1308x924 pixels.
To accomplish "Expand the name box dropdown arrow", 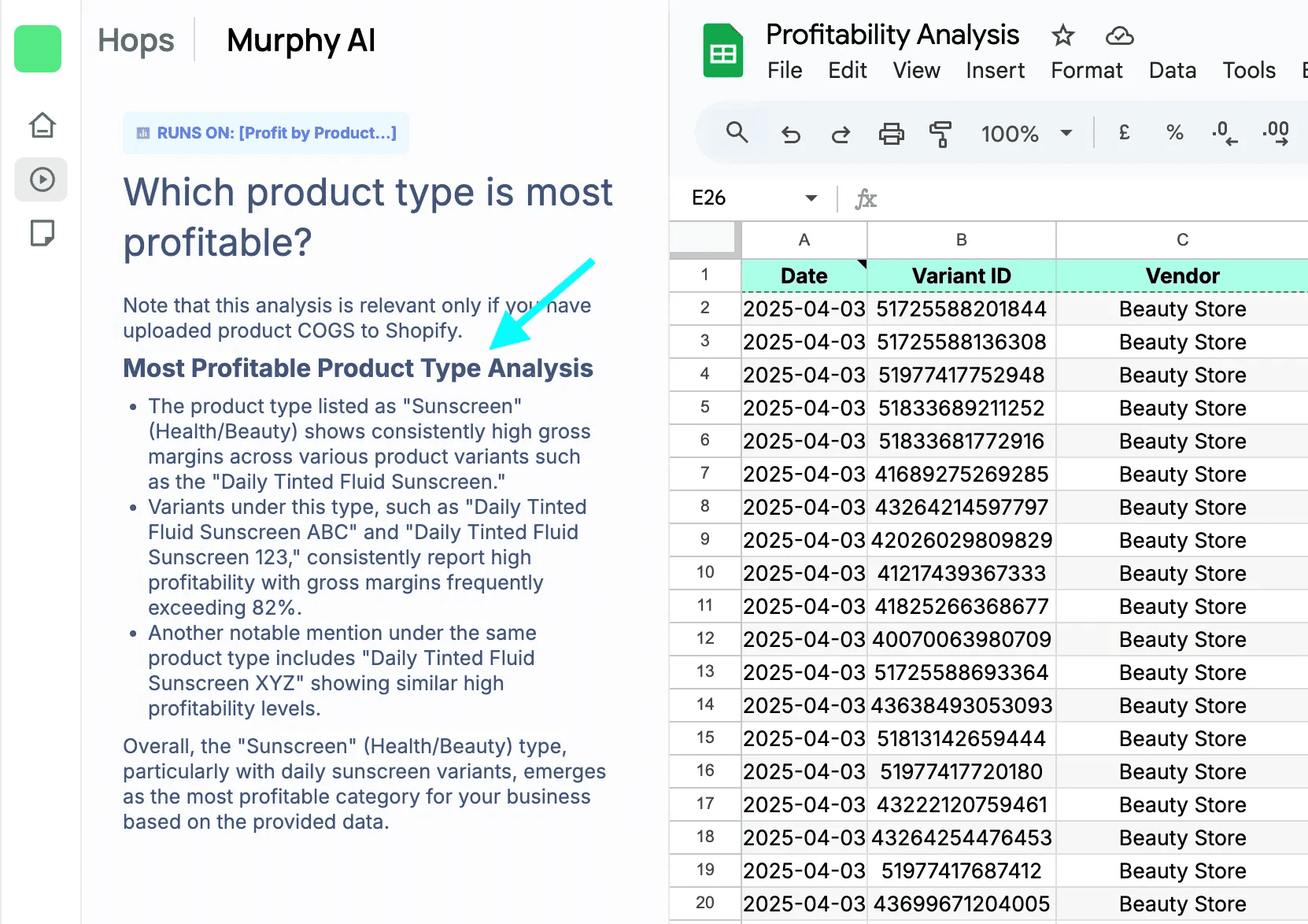I will pyautogui.click(x=811, y=198).
